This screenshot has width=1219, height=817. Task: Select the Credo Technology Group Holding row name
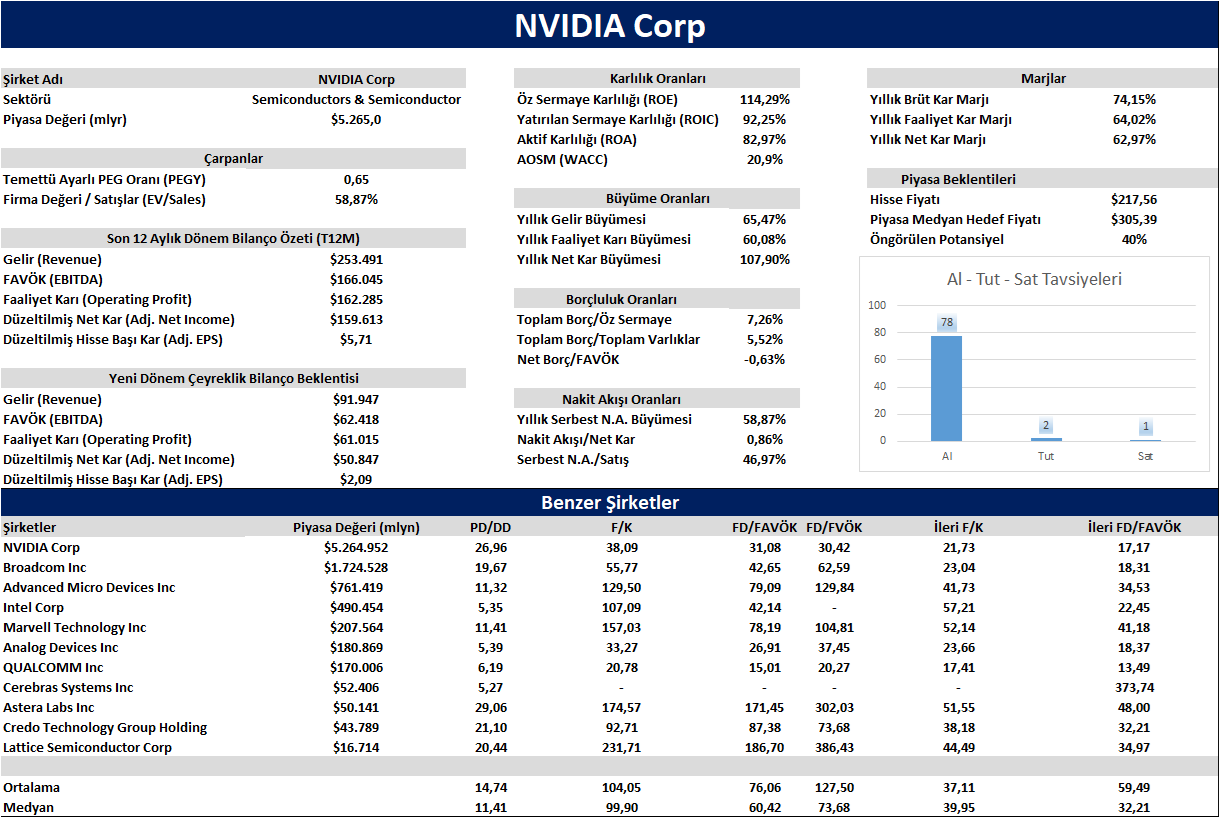pos(105,727)
